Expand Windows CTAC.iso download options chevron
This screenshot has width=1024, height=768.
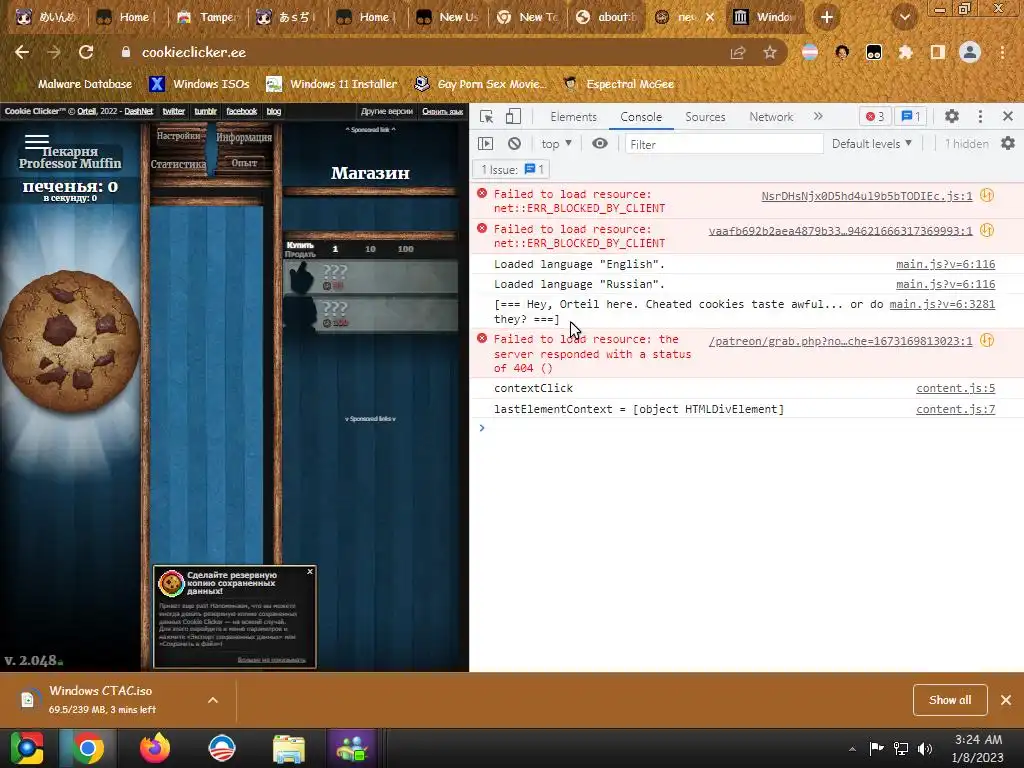coord(213,700)
